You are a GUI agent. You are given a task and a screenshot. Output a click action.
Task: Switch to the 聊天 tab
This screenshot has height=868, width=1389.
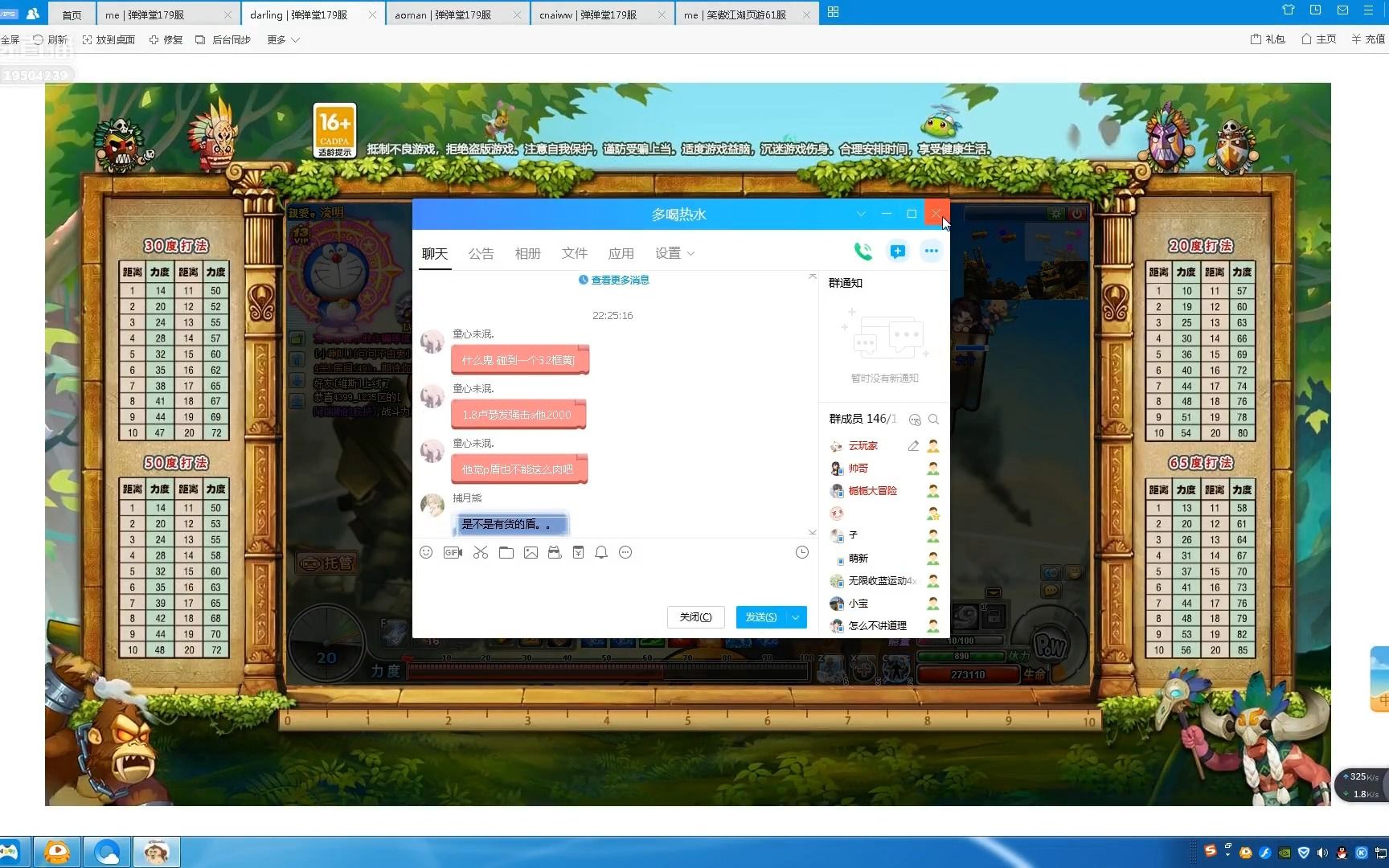(x=435, y=253)
